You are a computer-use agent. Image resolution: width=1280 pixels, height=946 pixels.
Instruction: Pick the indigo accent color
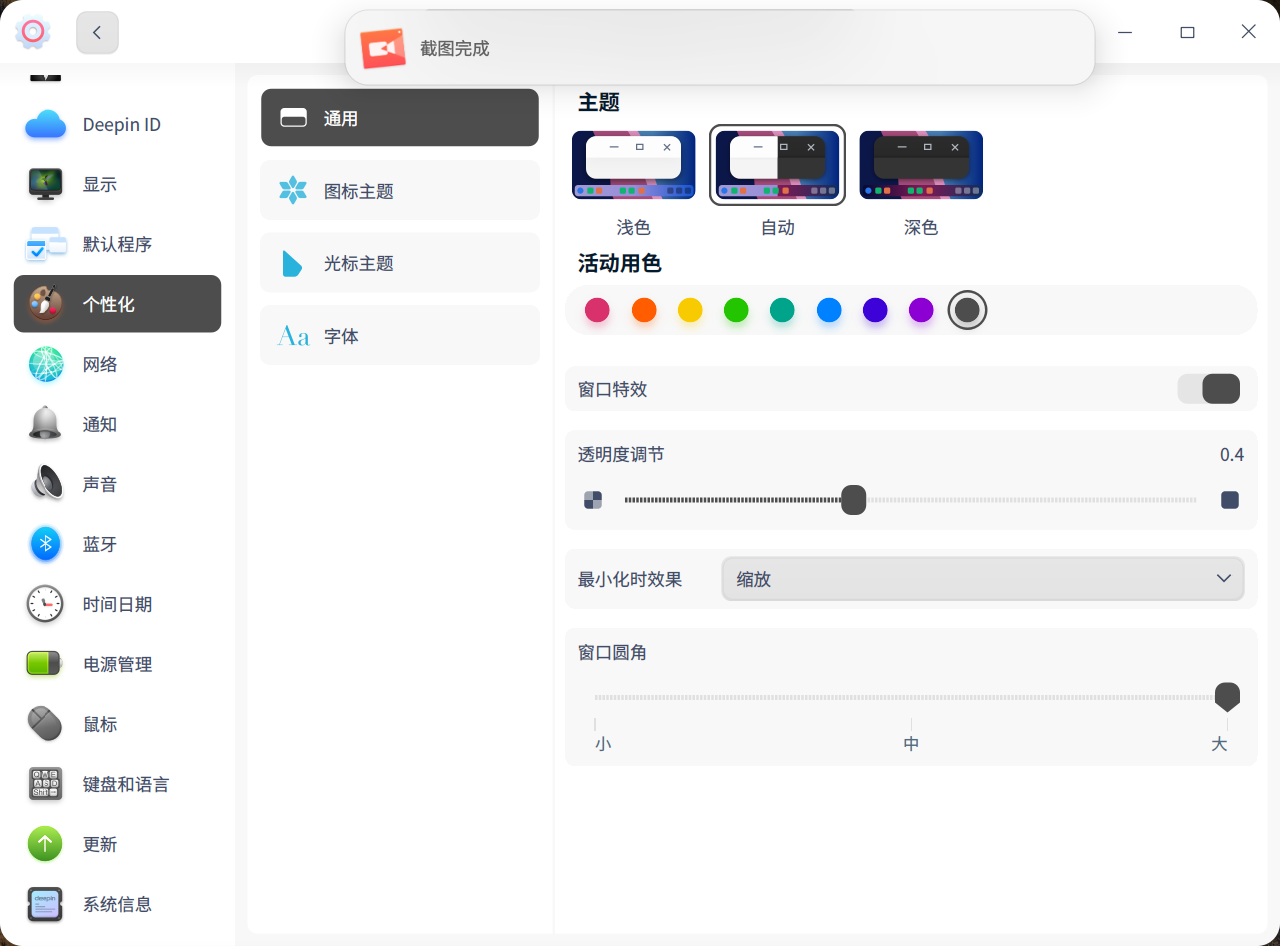point(875,310)
